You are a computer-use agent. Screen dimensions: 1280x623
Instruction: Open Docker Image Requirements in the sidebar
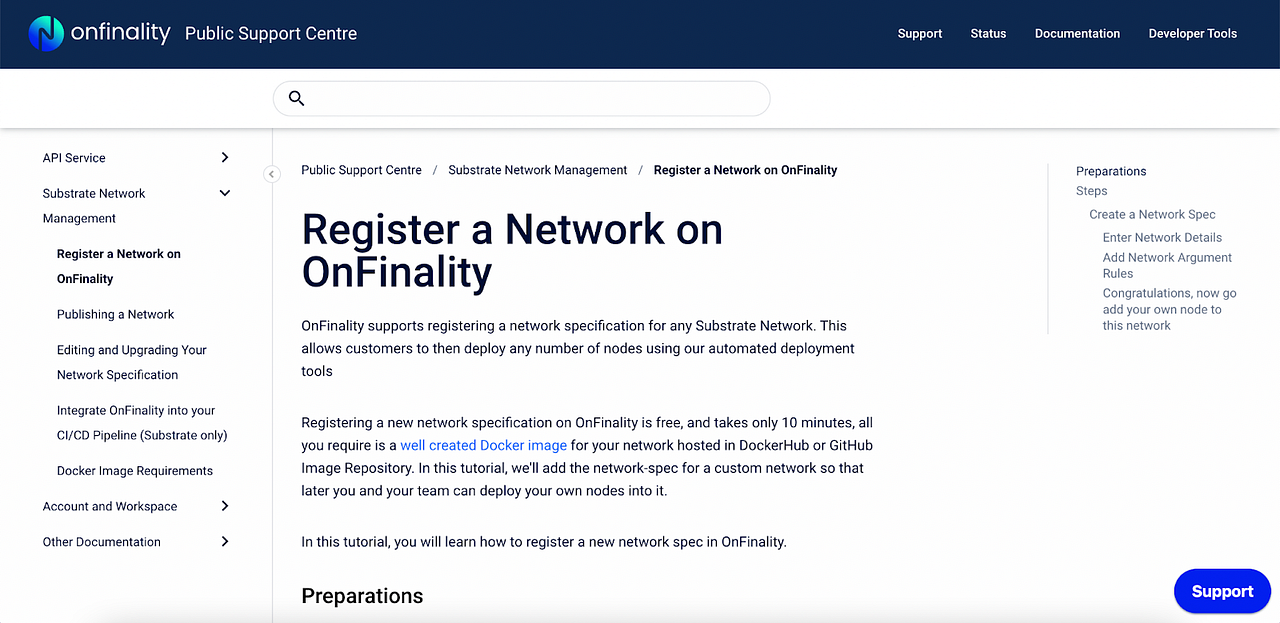134,470
